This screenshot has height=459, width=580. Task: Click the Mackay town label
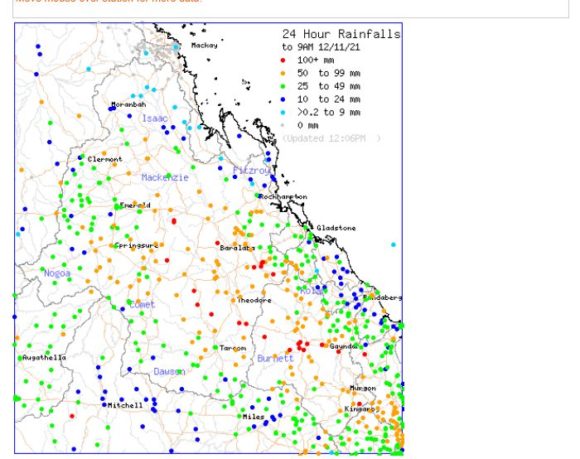coord(204,45)
